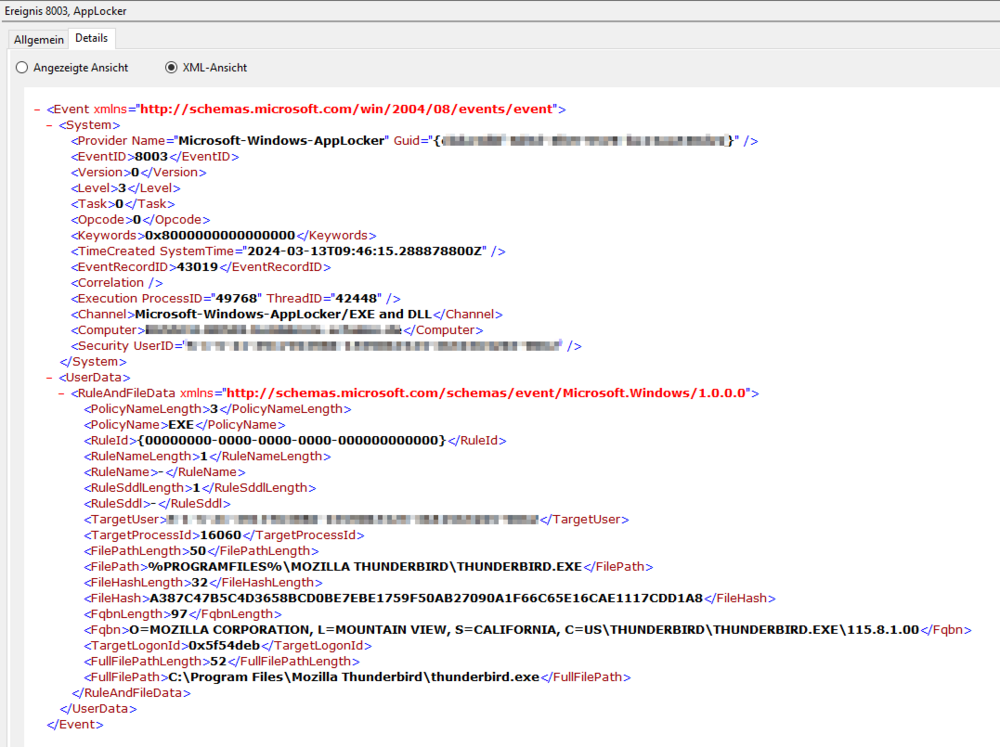
Task: Click the %PROGRAMFILES% FilePath value
Action: point(365,567)
